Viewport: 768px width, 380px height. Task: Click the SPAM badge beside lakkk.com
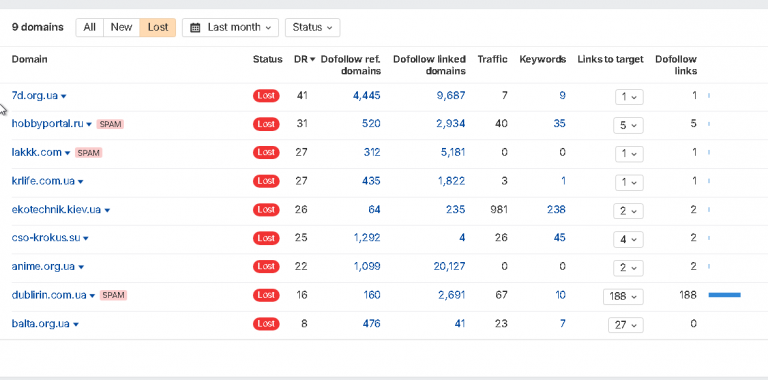point(88,153)
